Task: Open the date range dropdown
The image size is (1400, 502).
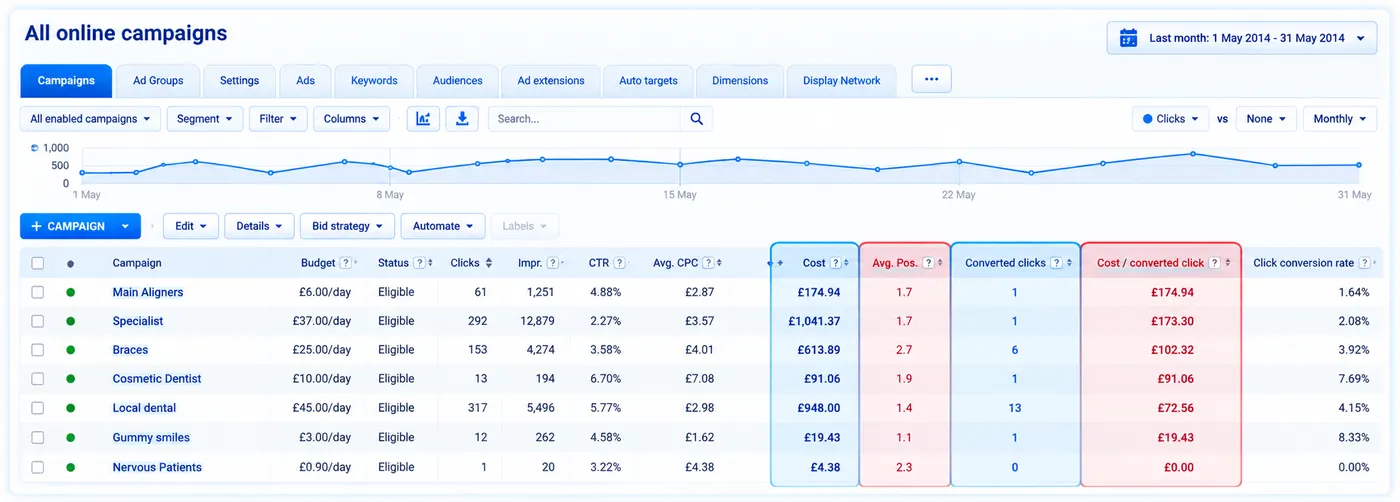Action: (1242, 38)
